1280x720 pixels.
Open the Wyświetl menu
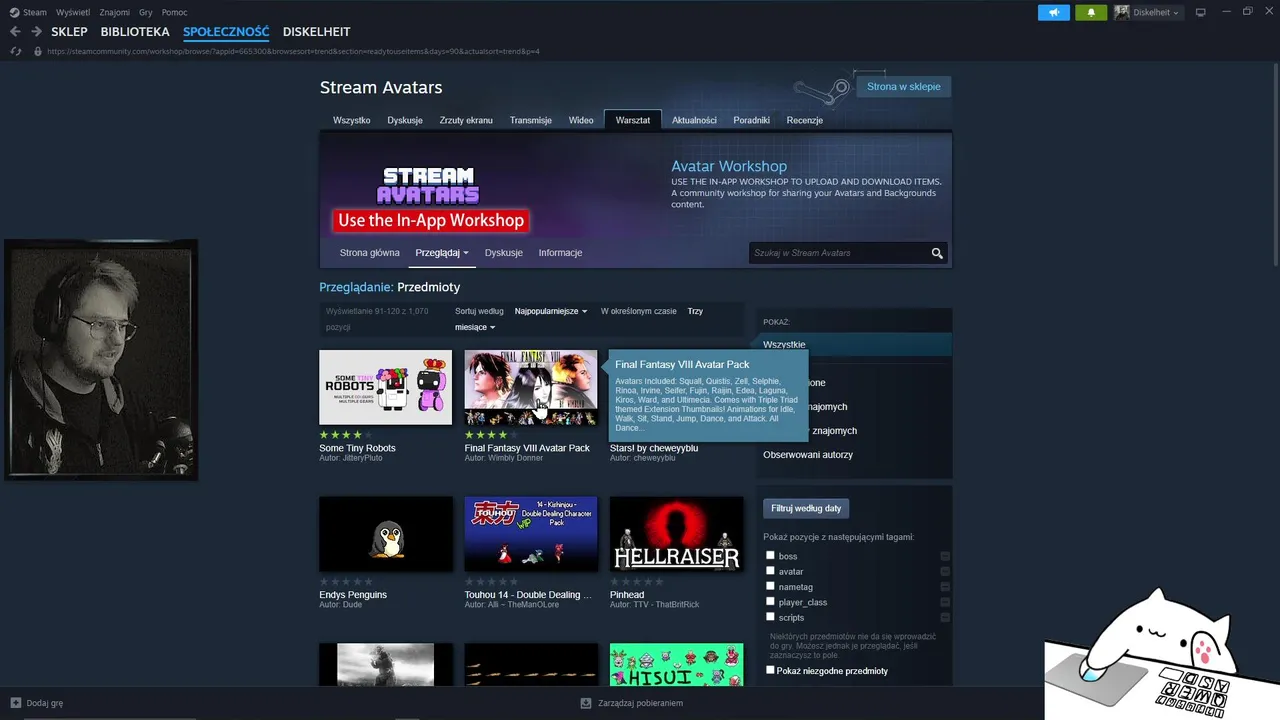click(72, 12)
